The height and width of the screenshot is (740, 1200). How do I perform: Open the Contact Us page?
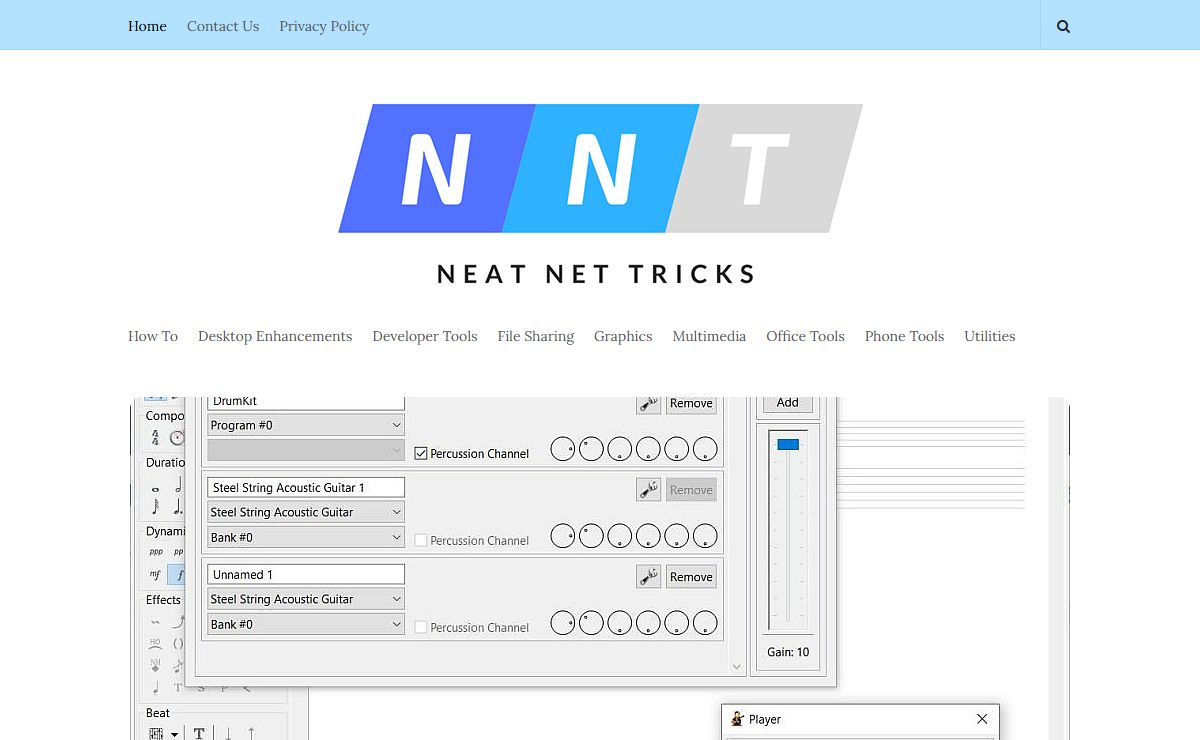223,26
